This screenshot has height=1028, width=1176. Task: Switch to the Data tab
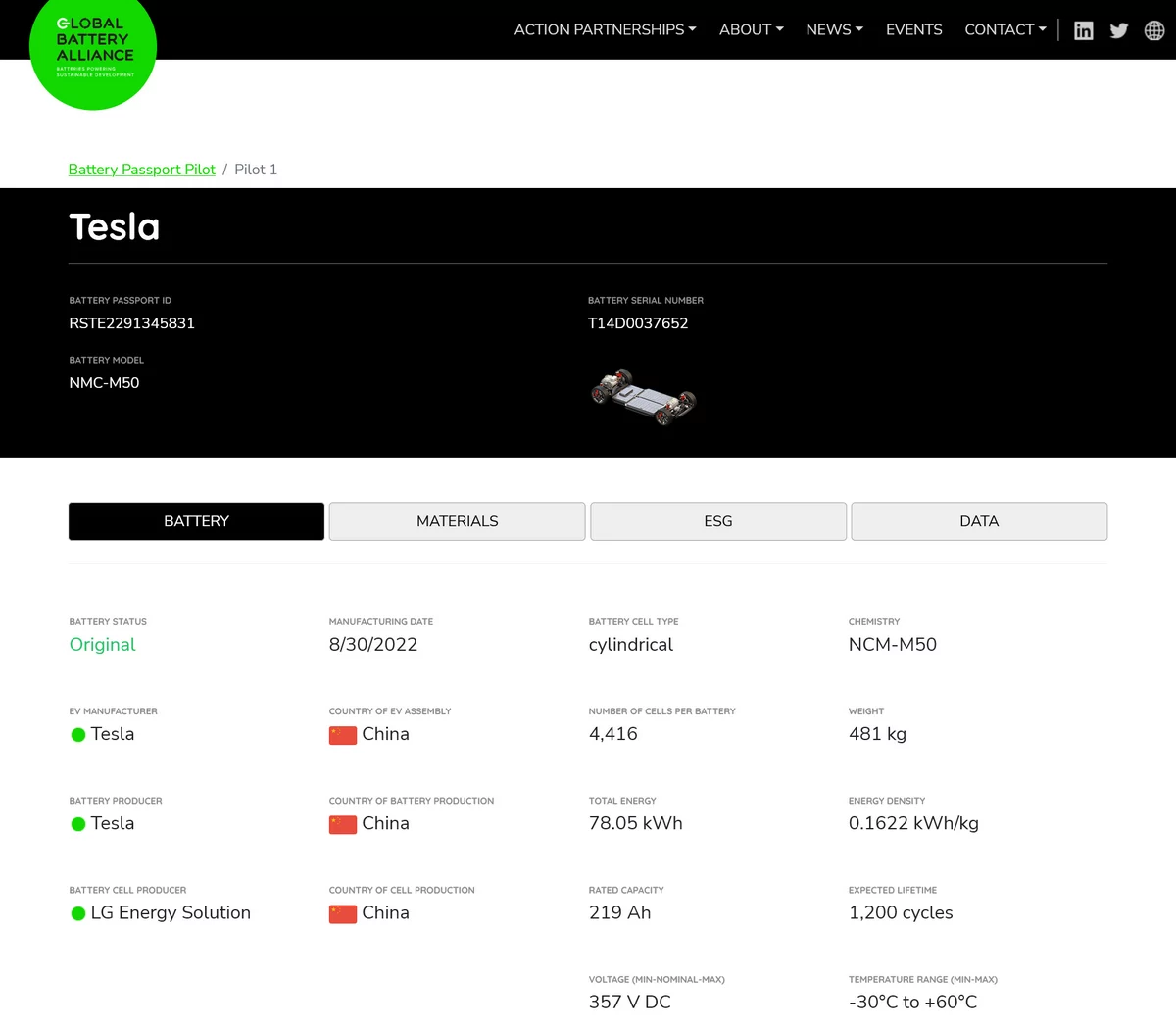coord(979,521)
